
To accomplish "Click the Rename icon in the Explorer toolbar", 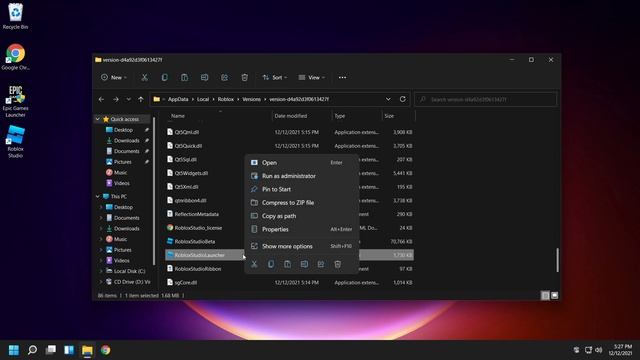I will 204,78.
